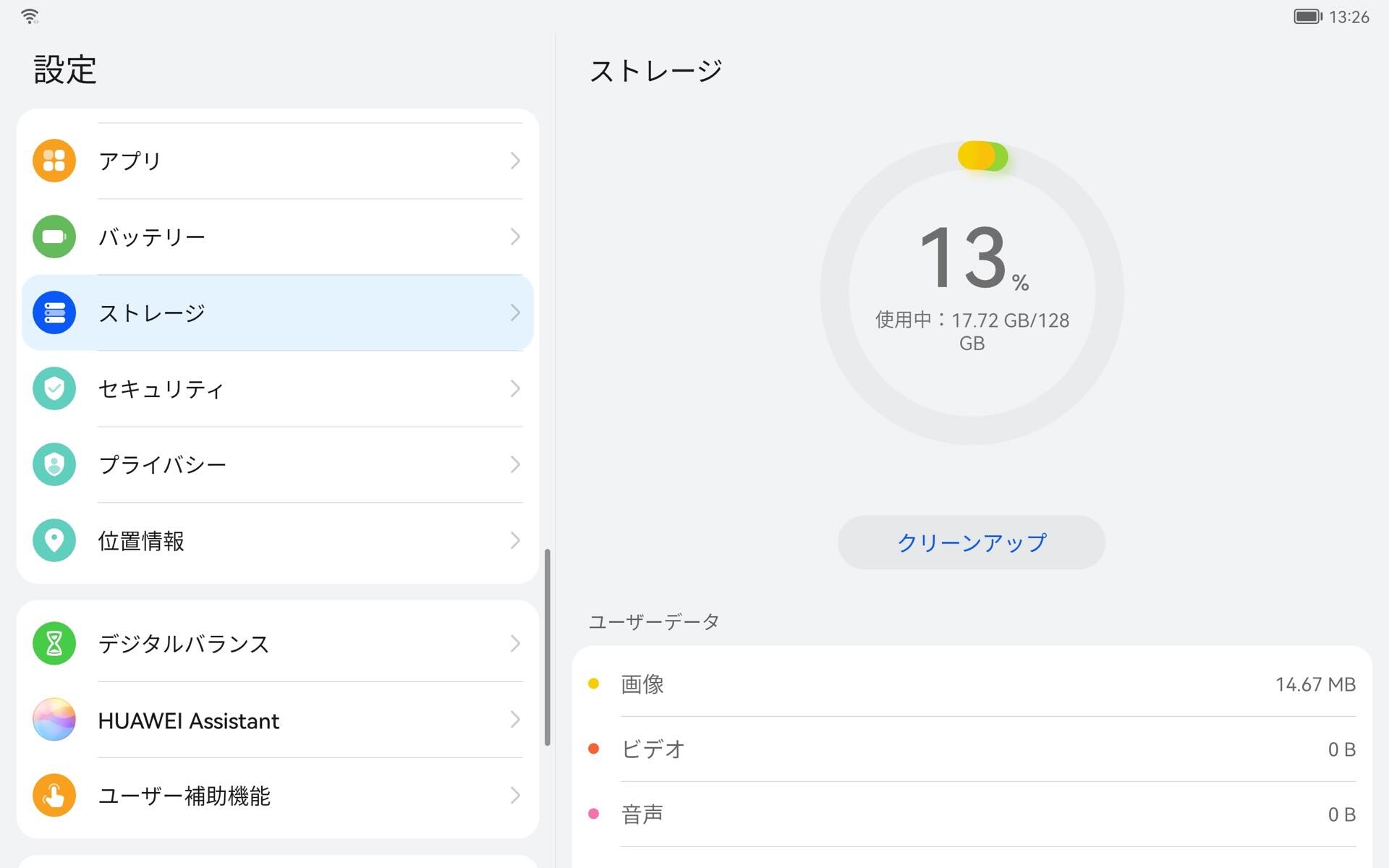Expand アプリ via its chevron arrow
This screenshot has height=868, width=1389.
click(x=514, y=161)
